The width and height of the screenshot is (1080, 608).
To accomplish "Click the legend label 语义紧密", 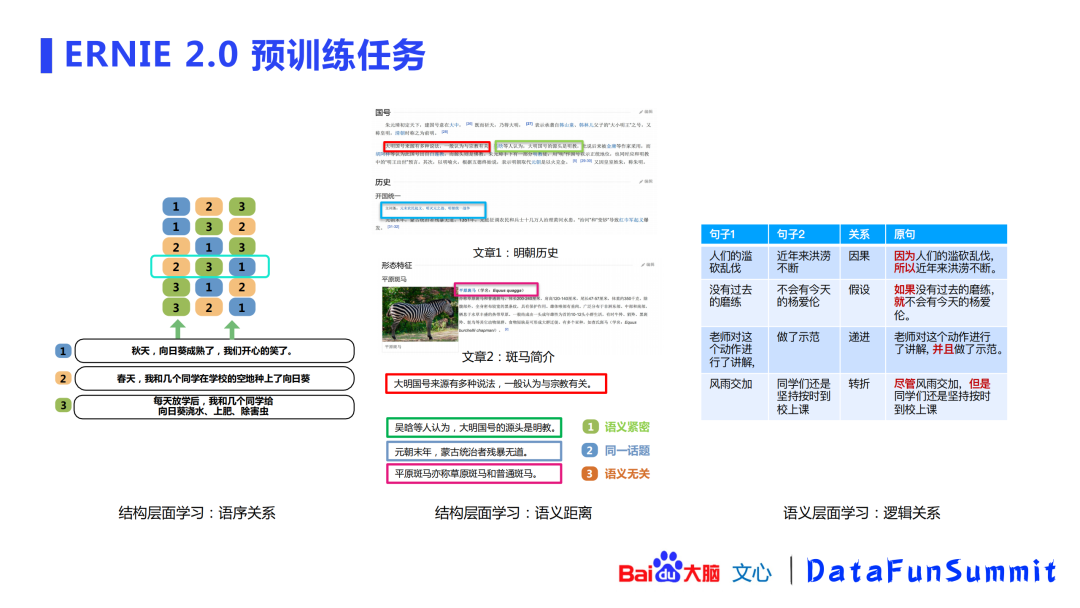I will 627,427.
